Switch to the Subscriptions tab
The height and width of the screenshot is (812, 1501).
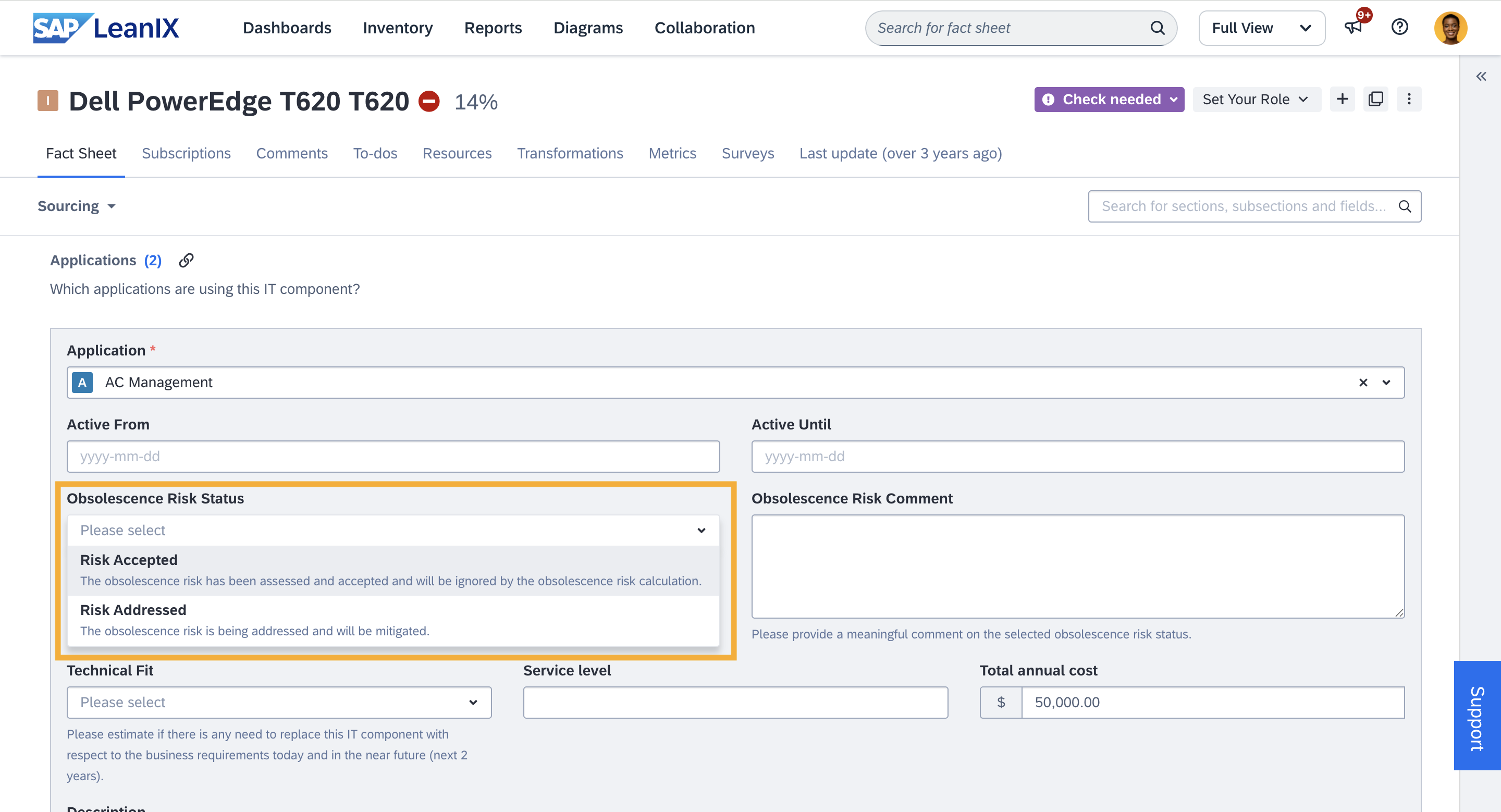coord(186,153)
